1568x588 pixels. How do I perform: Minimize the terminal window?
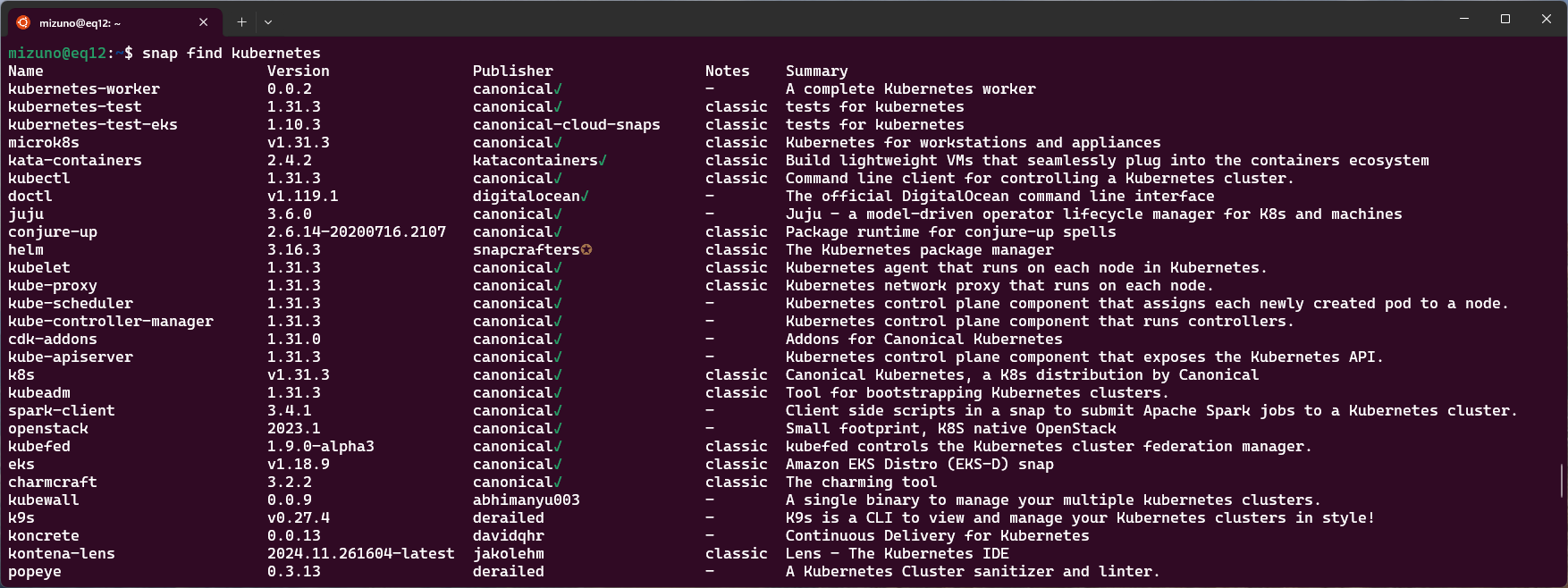[x=1464, y=19]
